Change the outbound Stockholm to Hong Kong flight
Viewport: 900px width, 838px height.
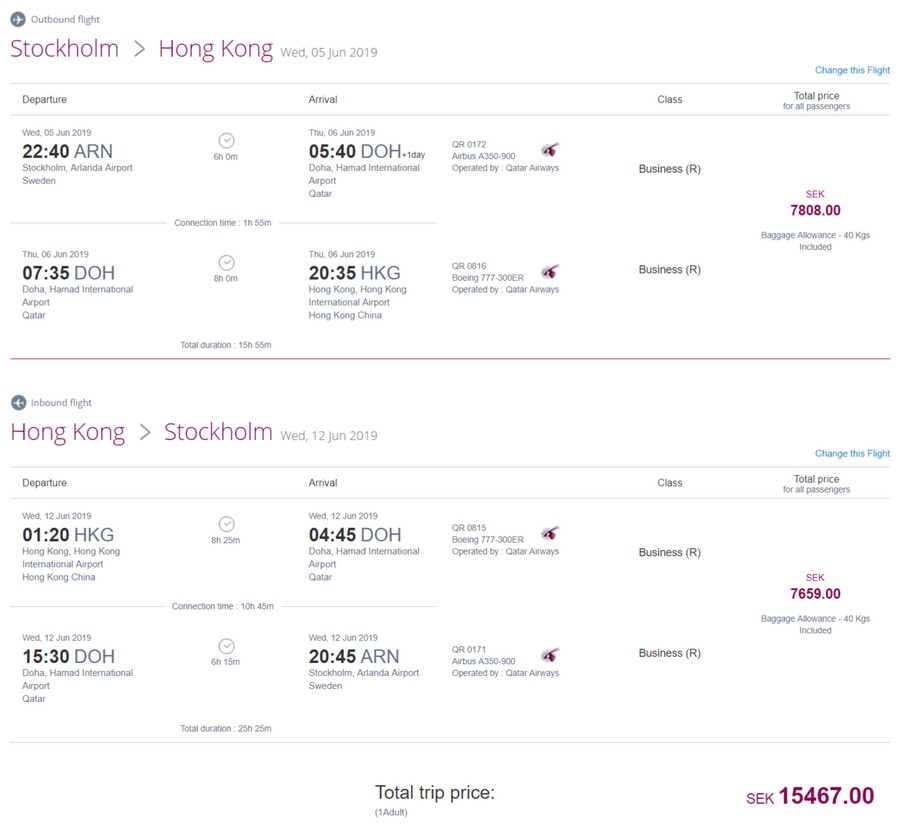coord(852,70)
